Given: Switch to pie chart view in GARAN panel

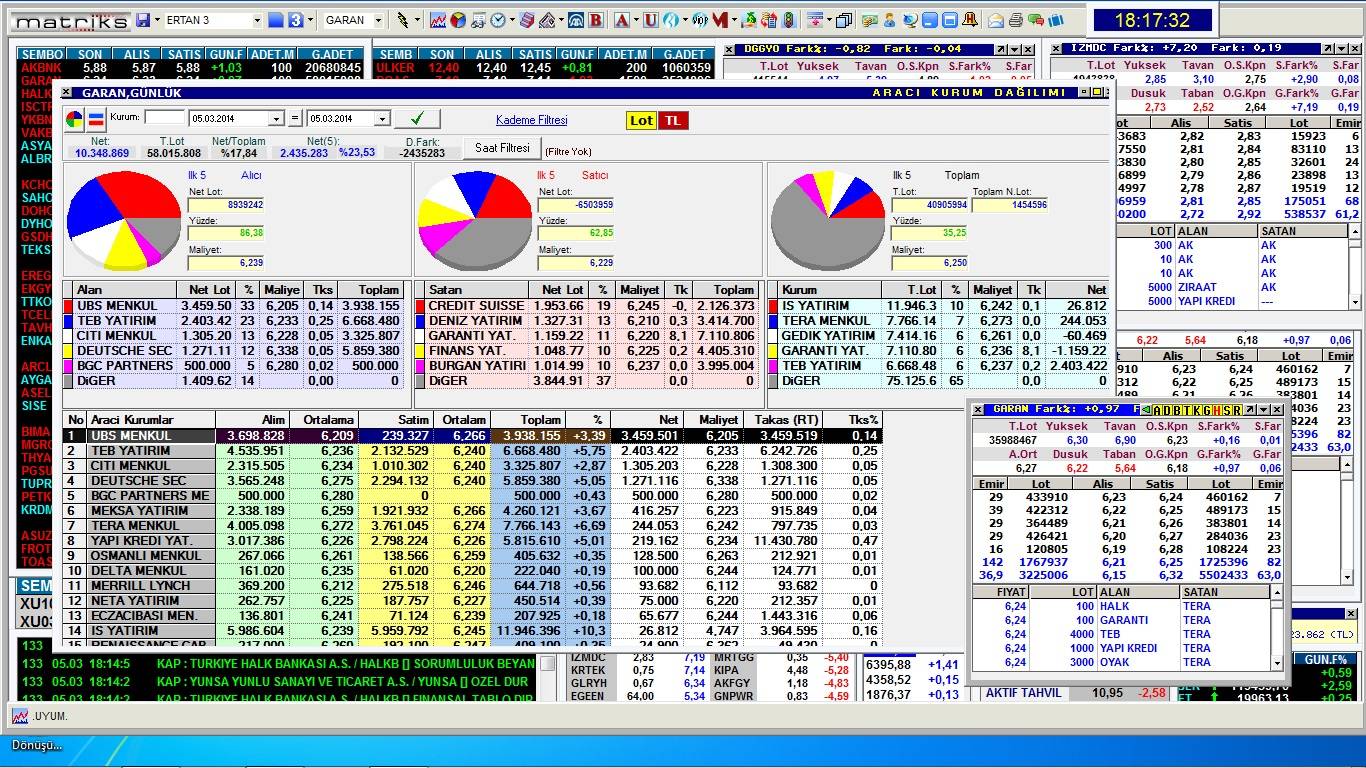Looking at the screenshot, I should [75, 120].
